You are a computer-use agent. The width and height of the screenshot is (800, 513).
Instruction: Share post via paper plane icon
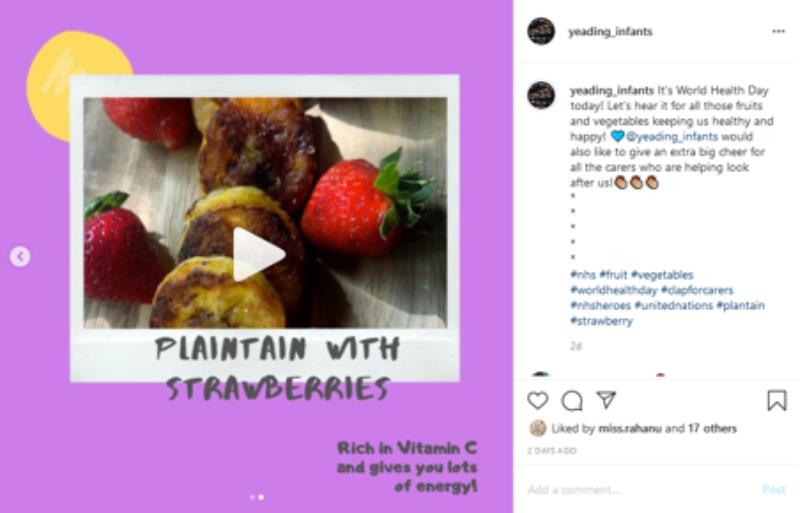pos(606,400)
